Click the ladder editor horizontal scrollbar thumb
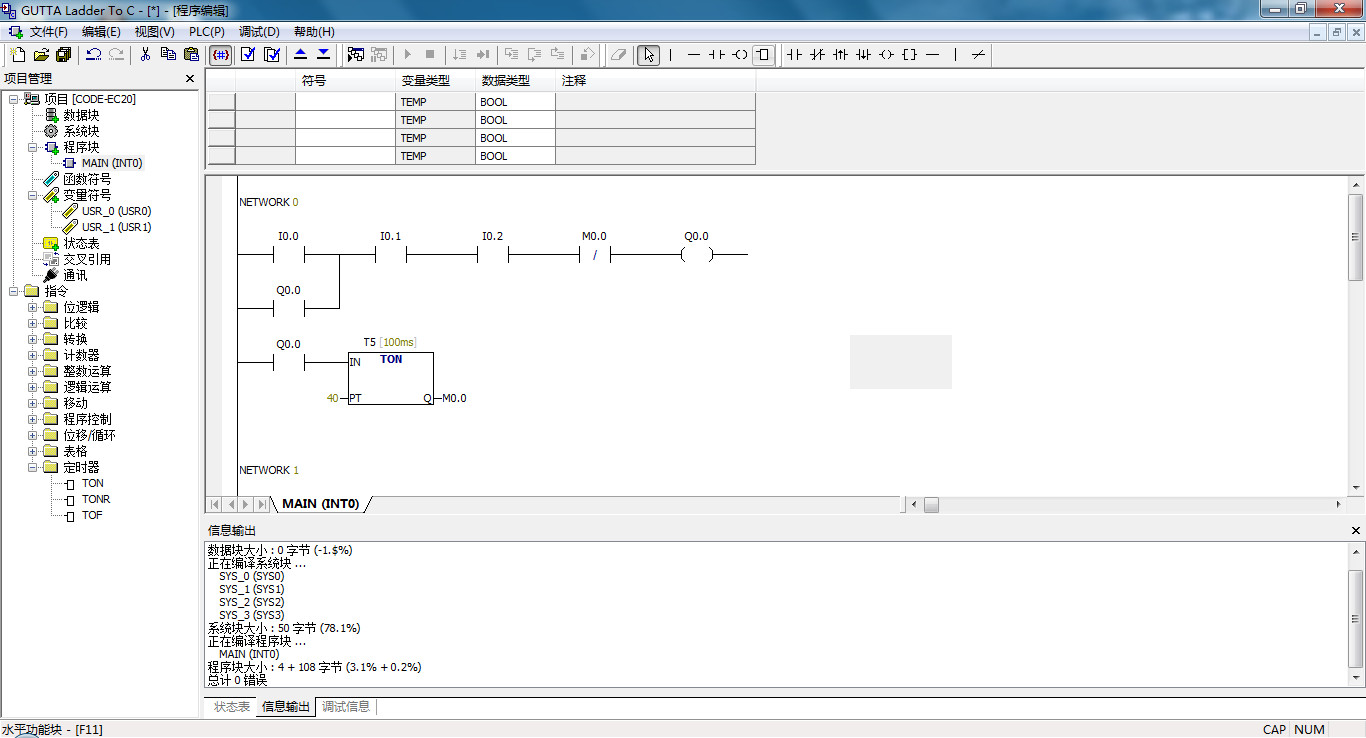The width and height of the screenshot is (1366, 738). click(931, 505)
